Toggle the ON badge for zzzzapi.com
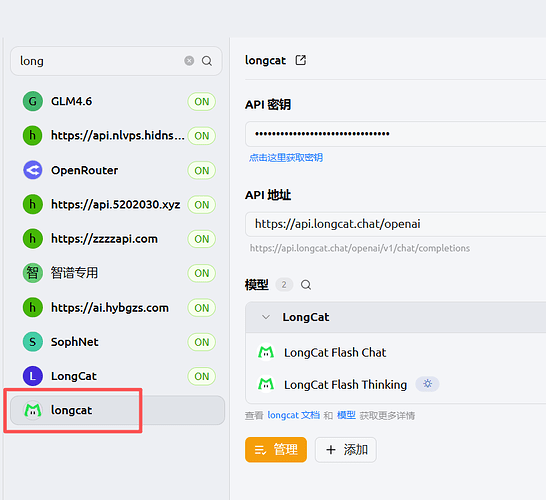The image size is (546, 500). point(202,239)
